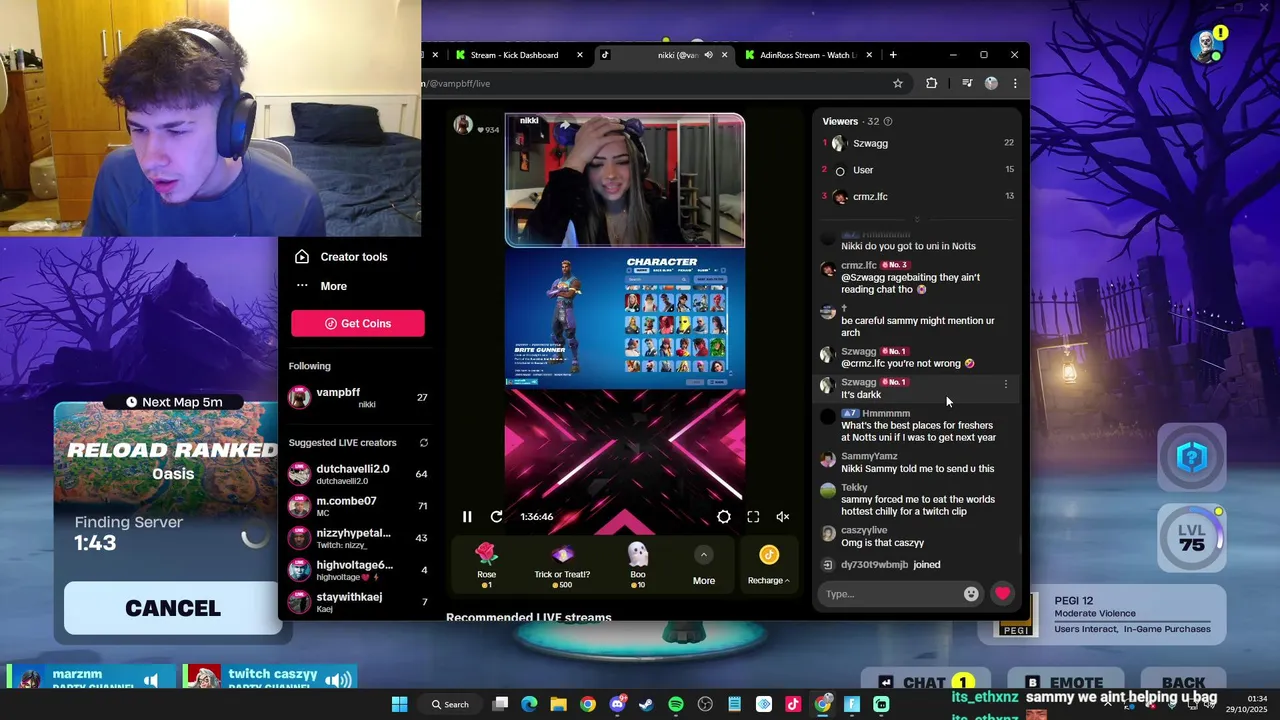Toggle twitch caszyy party channel speaker
The image size is (1280, 720).
339,680
